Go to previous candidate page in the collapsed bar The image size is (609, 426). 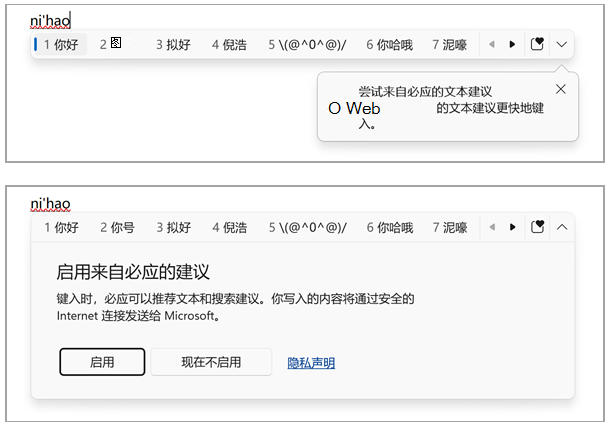point(491,44)
